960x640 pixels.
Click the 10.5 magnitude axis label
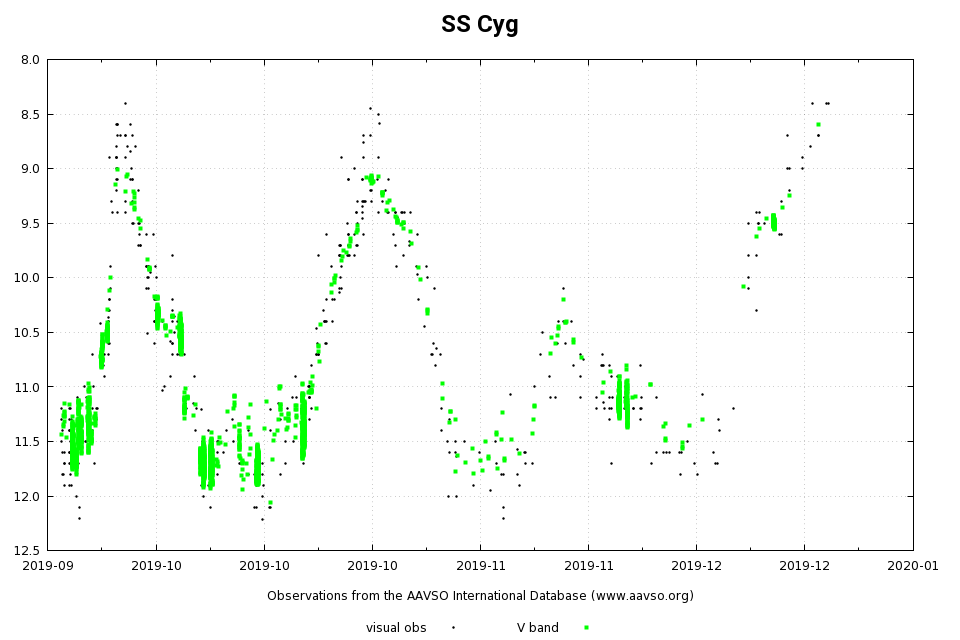coord(27,332)
